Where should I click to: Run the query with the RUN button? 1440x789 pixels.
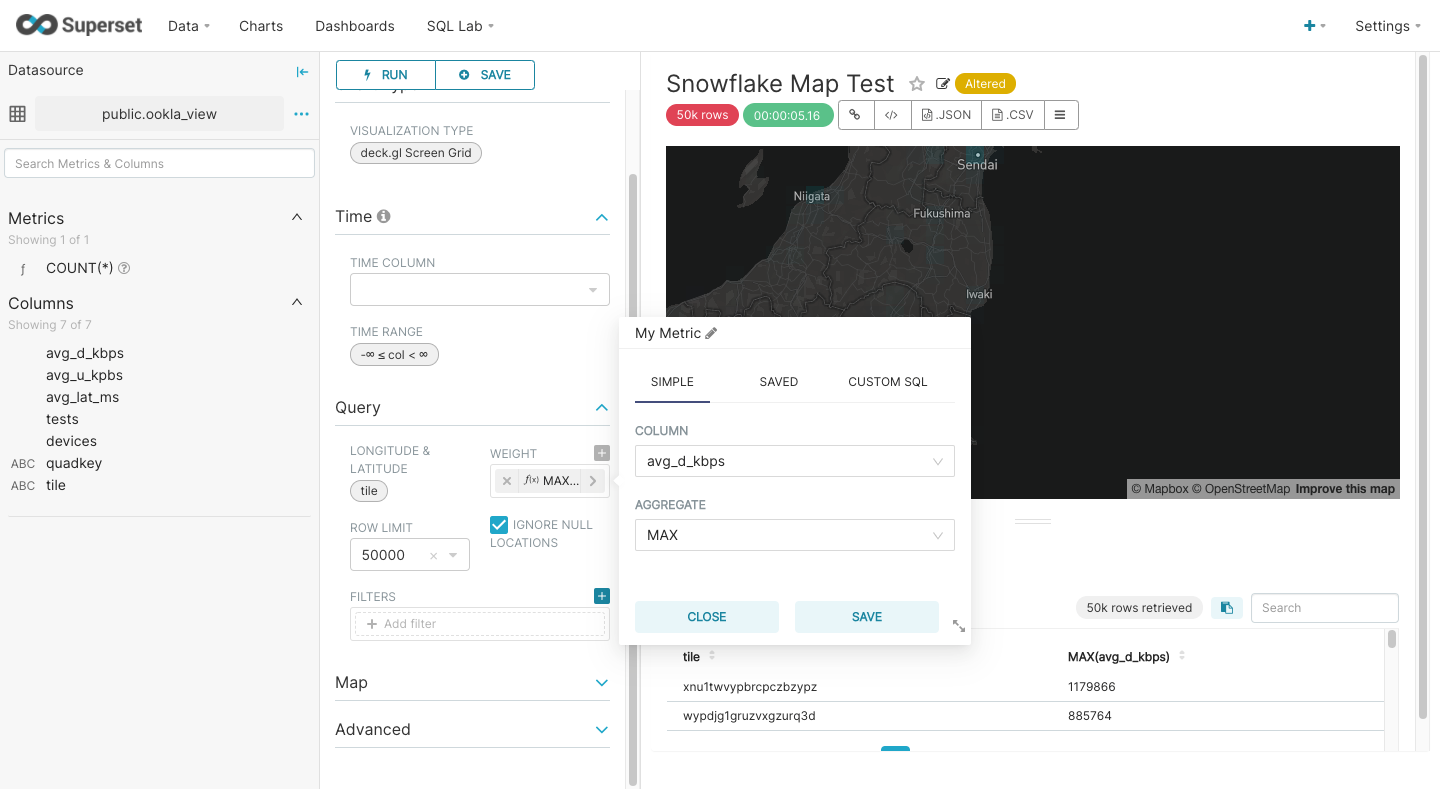(x=385, y=74)
